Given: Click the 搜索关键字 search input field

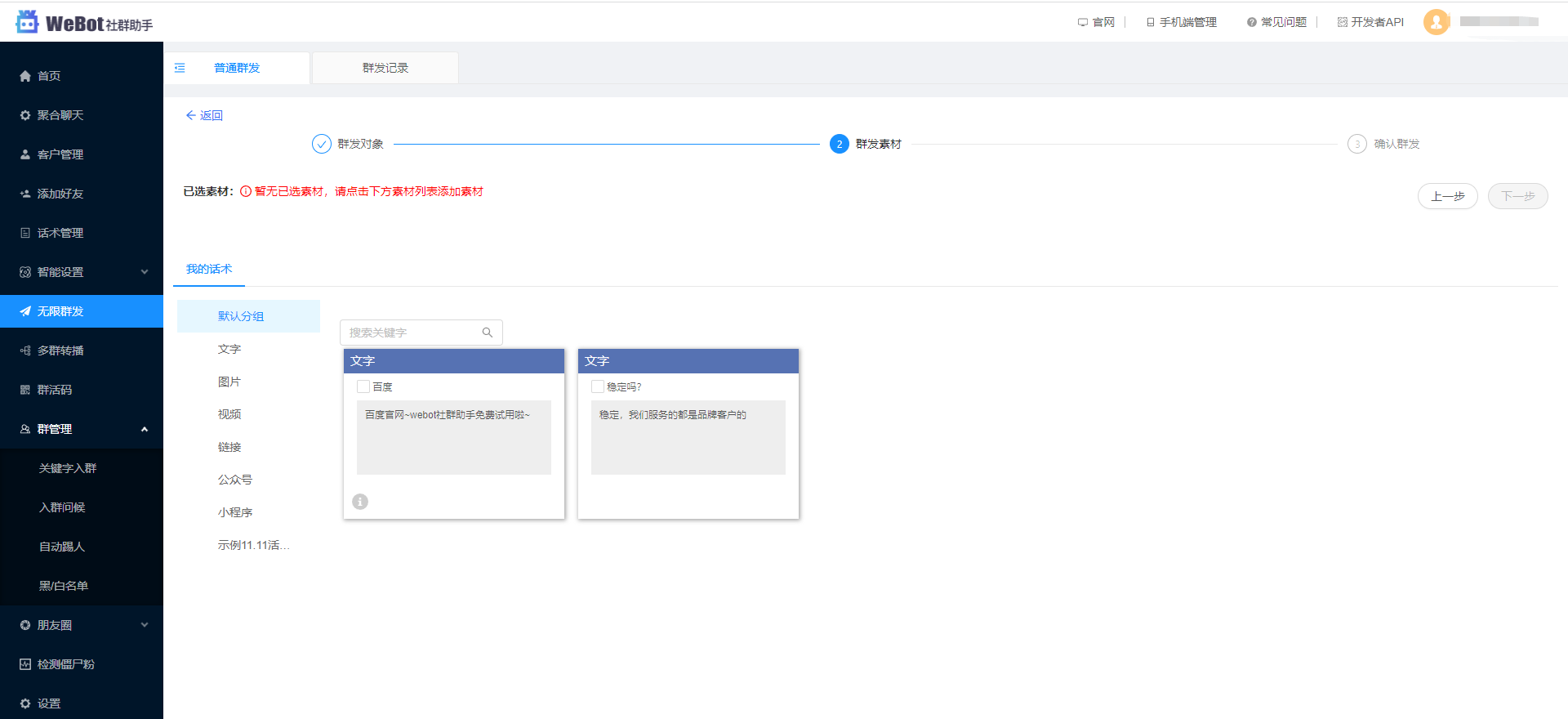Looking at the screenshot, I should (412, 333).
